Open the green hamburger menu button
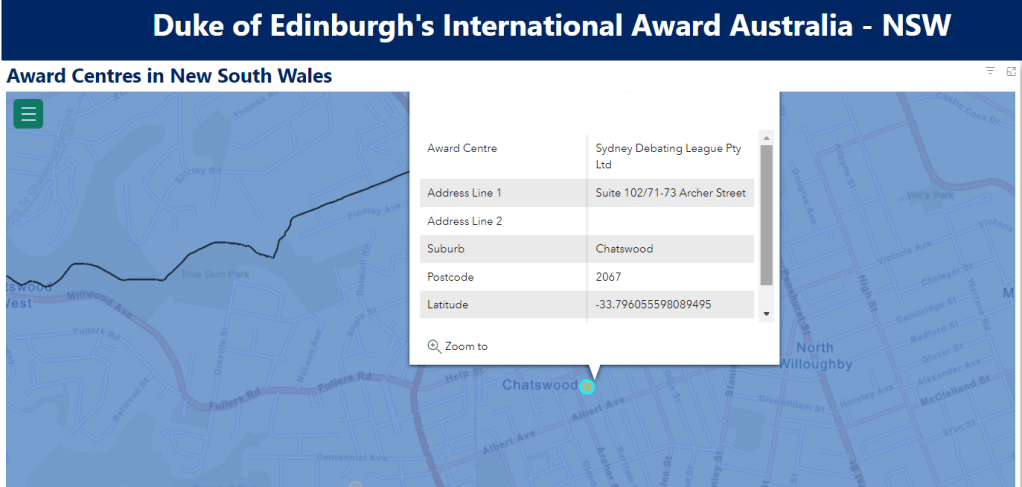The width and height of the screenshot is (1022, 487). click(x=28, y=114)
